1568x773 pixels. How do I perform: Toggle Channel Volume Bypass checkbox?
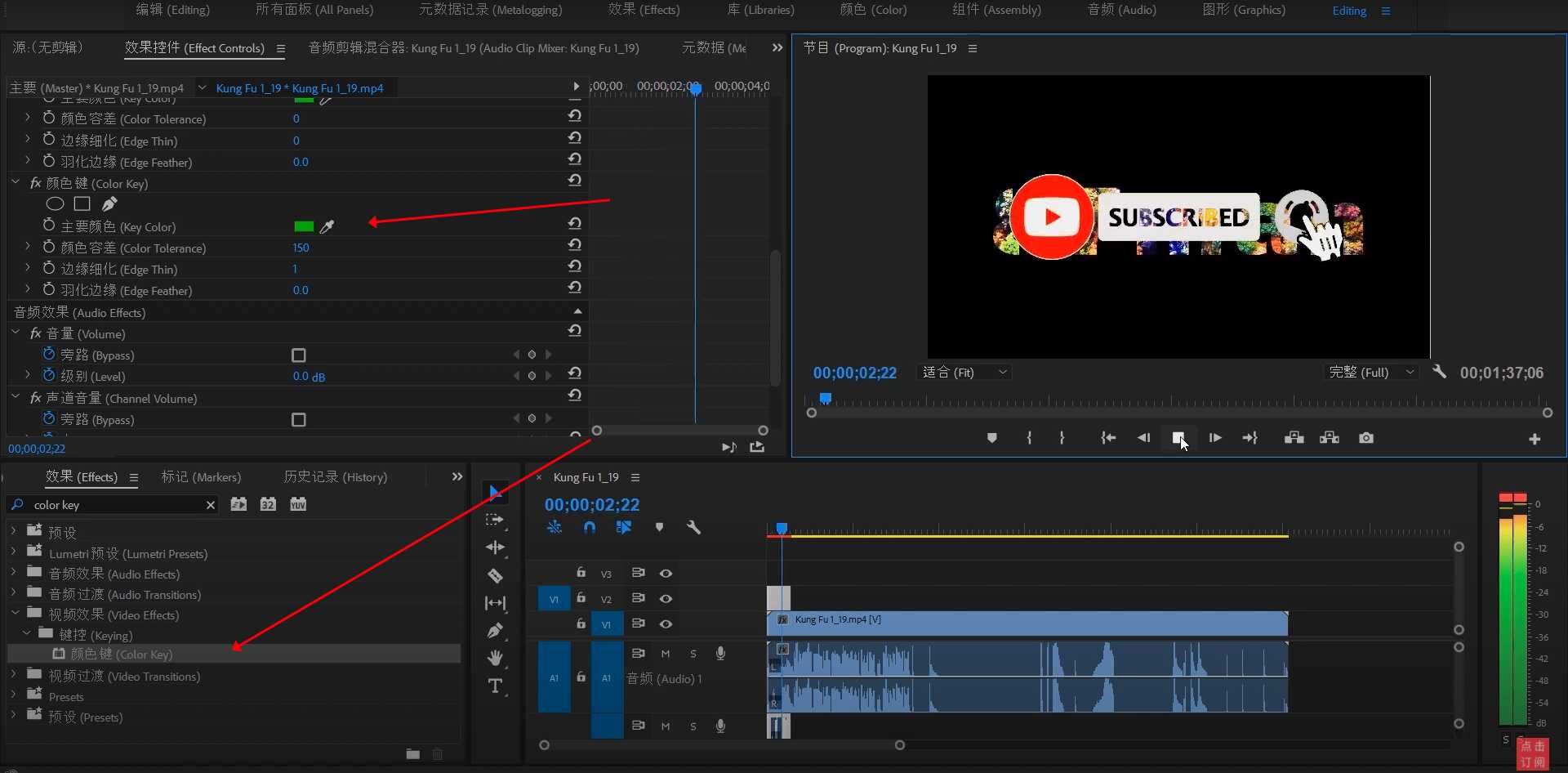(x=299, y=419)
